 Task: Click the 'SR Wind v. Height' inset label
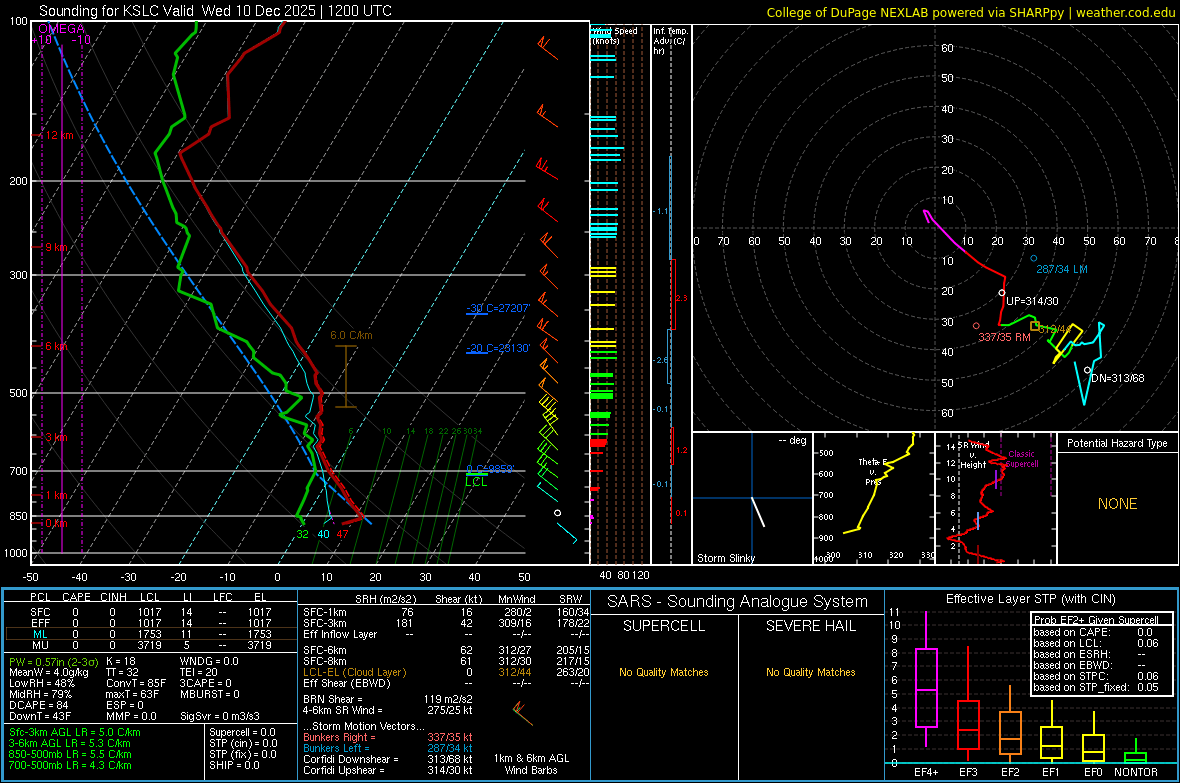coord(972,455)
